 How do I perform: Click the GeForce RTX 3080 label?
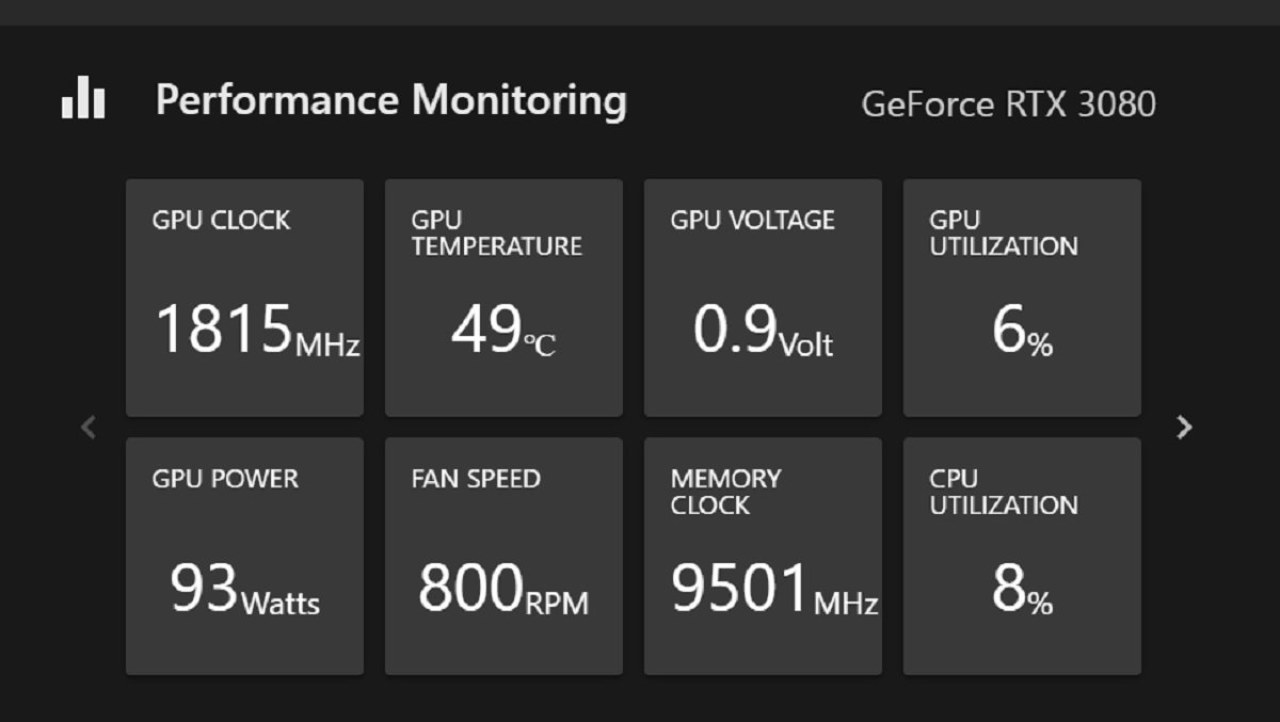[1009, 104]
